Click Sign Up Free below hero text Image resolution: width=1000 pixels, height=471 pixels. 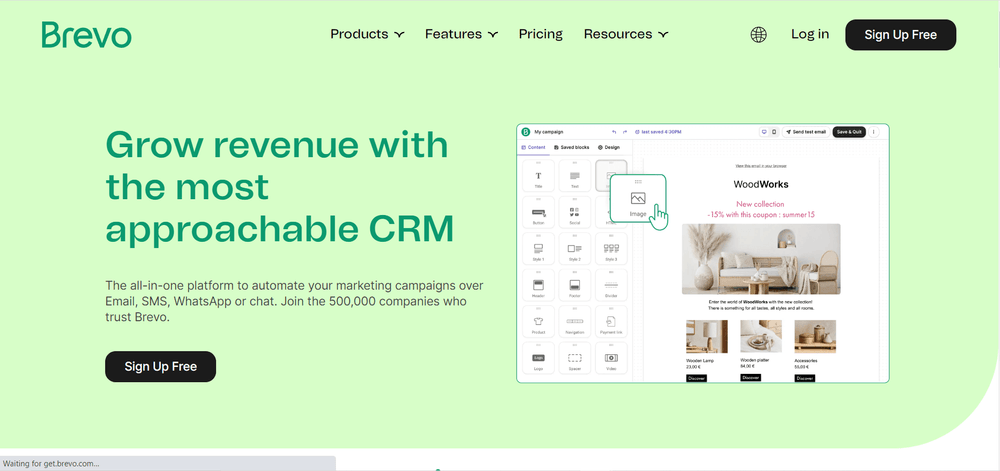[161, 366]
